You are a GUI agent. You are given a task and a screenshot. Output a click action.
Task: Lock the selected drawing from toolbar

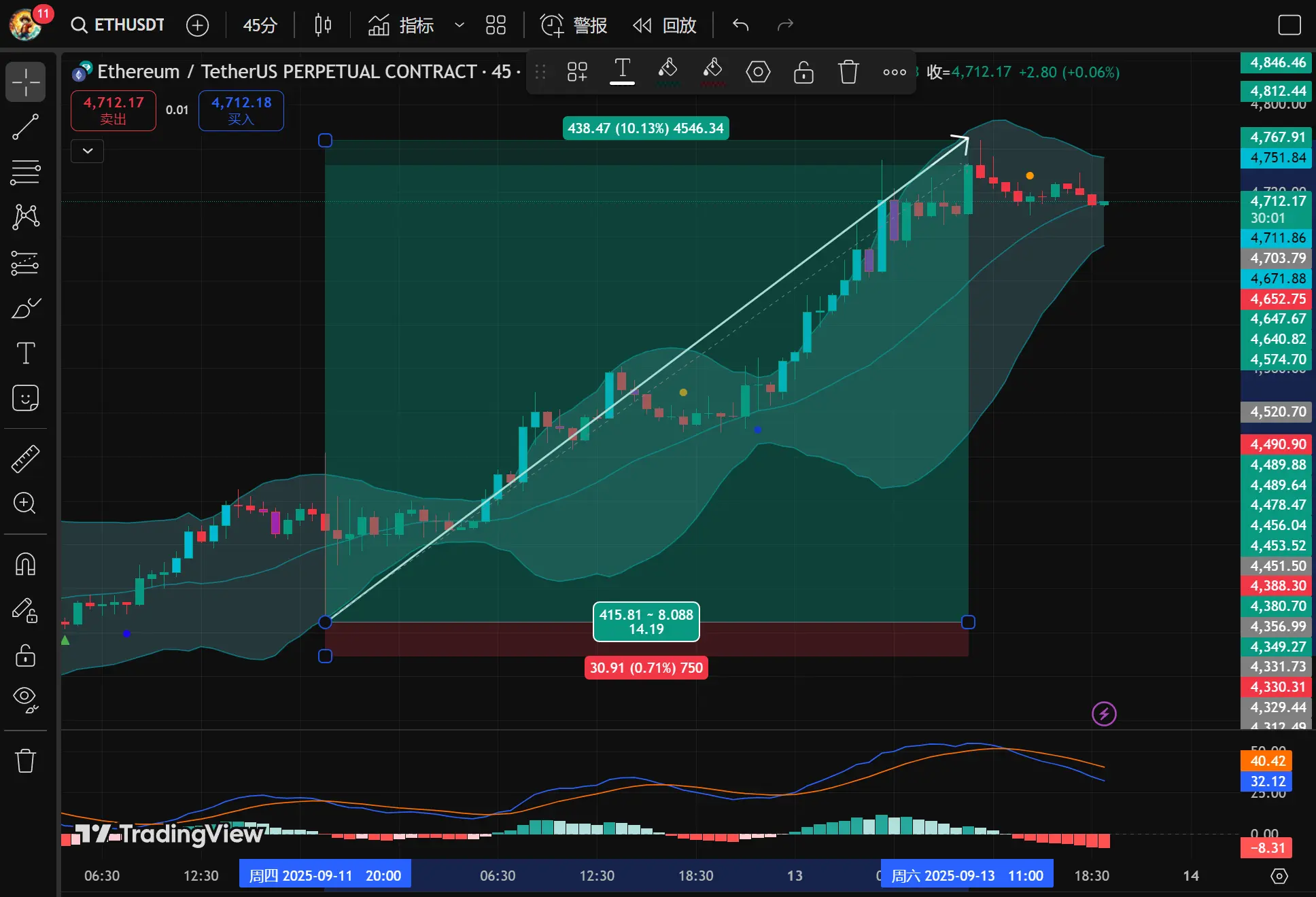click(803, 72)
